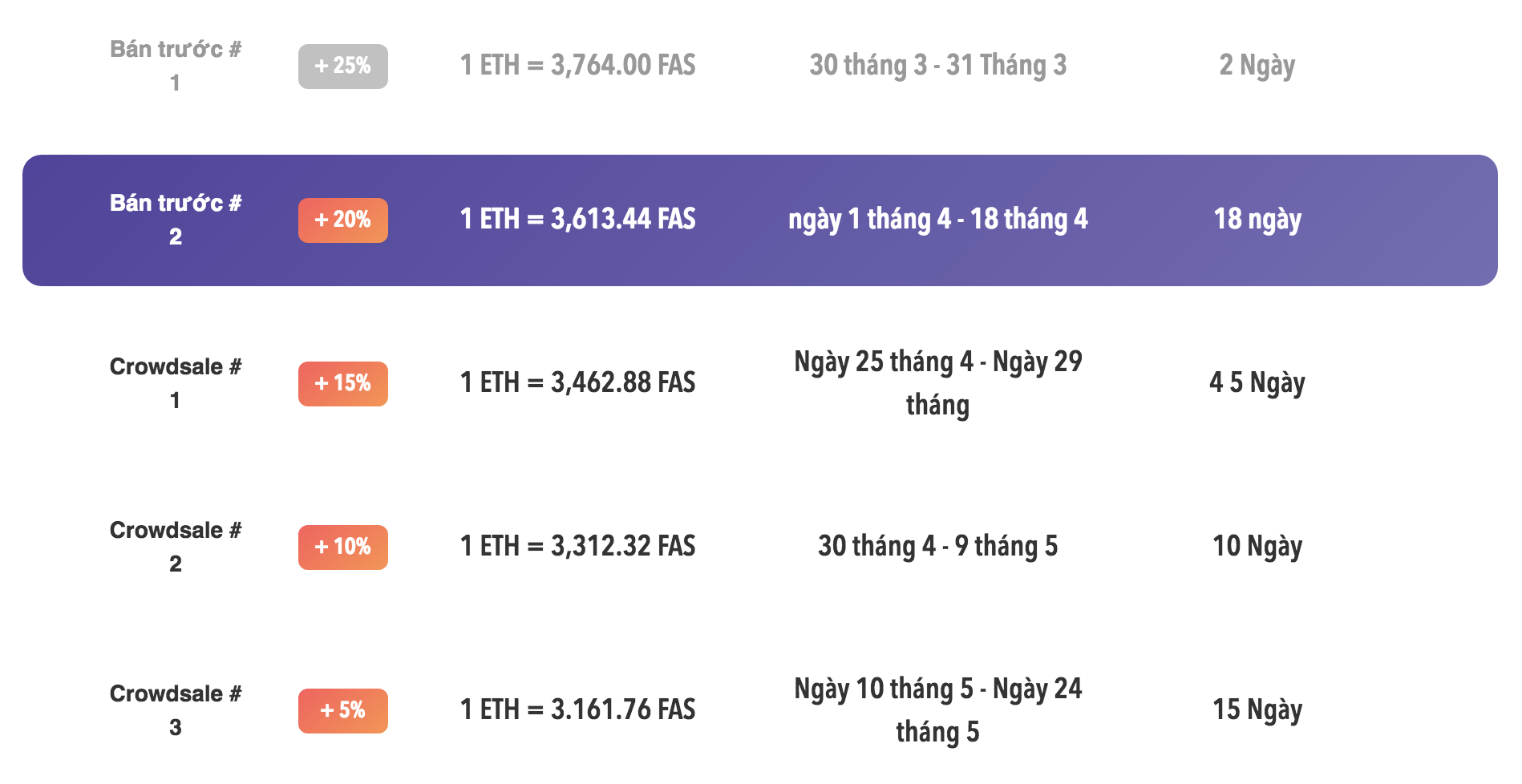Click the rate 1 ETH = 3,462.88 FAS

(578, 382)
